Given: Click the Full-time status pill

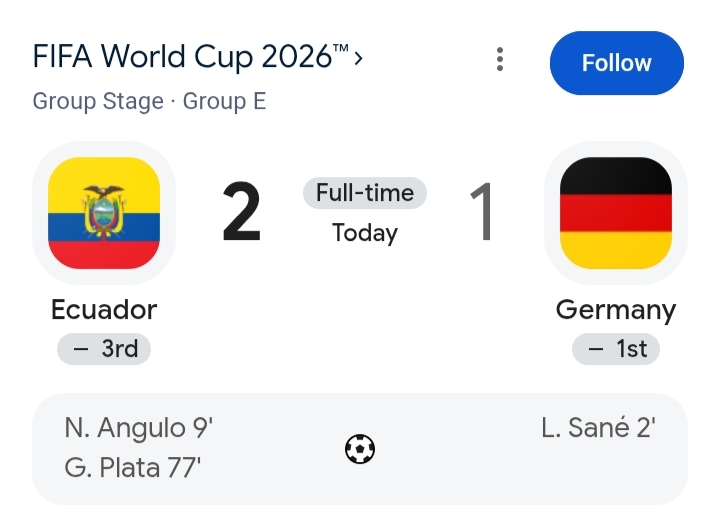Looking at the screenshot, I should (x=365, y=193).
